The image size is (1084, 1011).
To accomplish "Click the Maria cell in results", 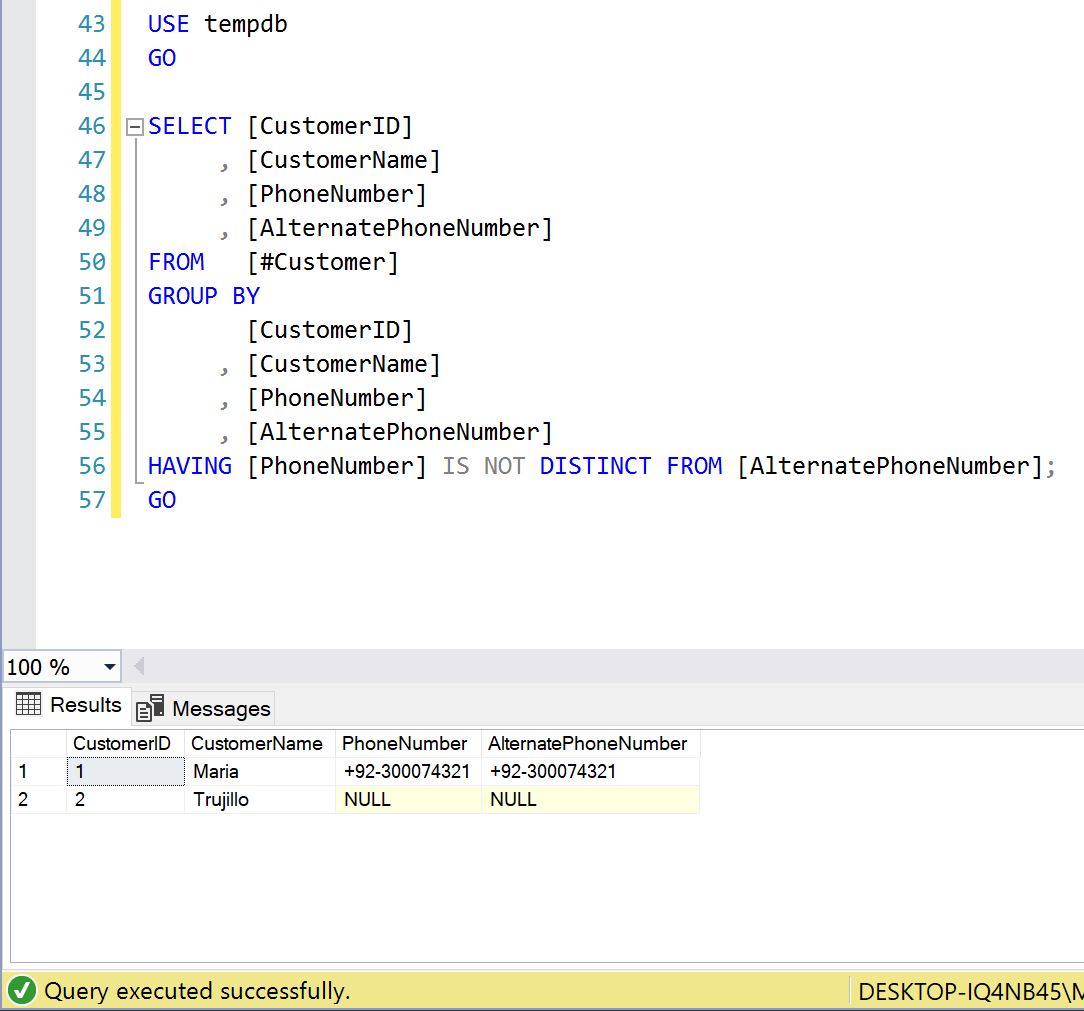I will (259, 772).
